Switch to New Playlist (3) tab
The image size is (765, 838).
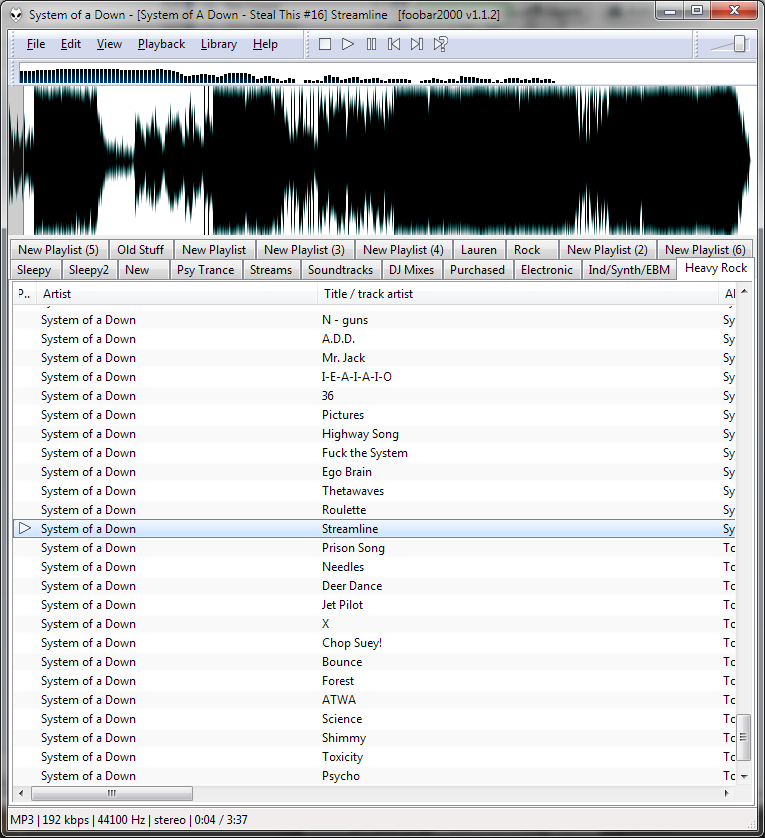tap(304, 250)
